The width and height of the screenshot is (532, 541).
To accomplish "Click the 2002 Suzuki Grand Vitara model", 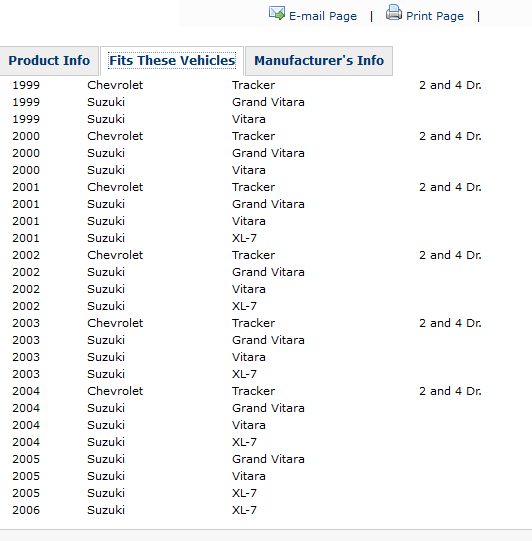I will coord(268,272).
